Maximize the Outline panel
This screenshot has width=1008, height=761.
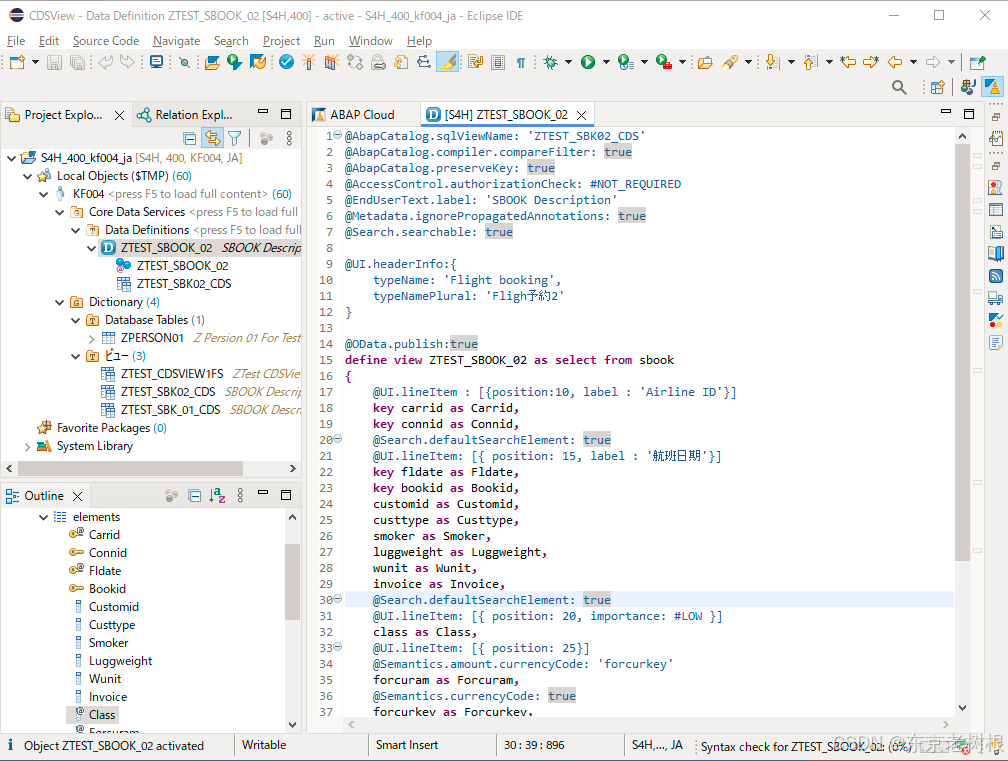click(x=286, y=495)
